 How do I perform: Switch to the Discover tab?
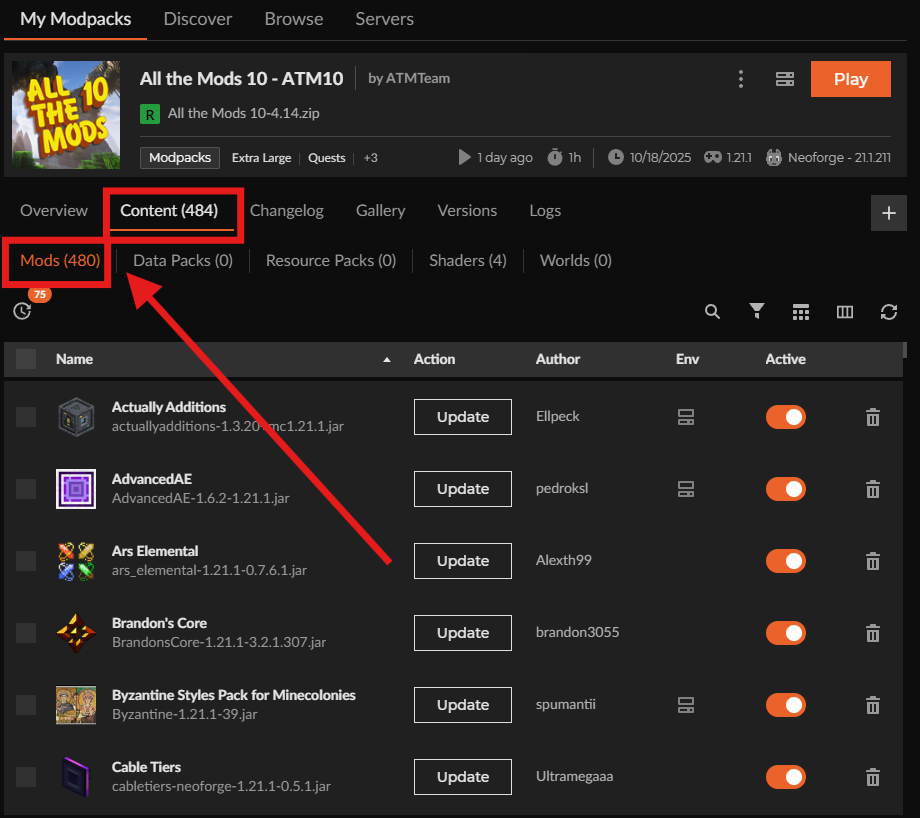pyautogui.click(x=198, y=19)
